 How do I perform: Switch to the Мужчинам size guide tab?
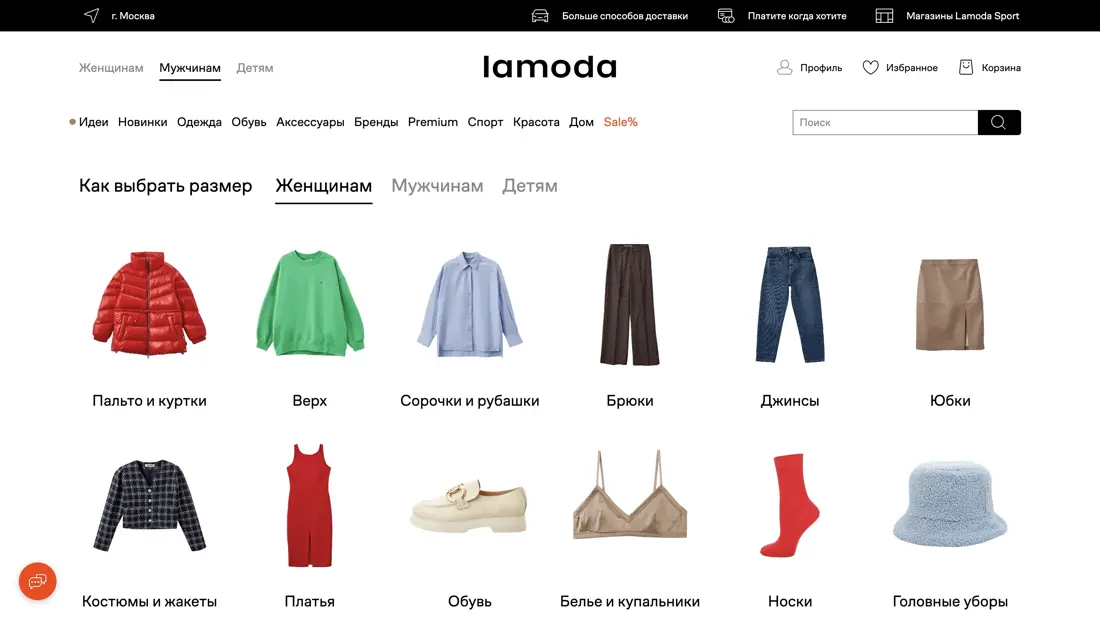pos(437,186)
